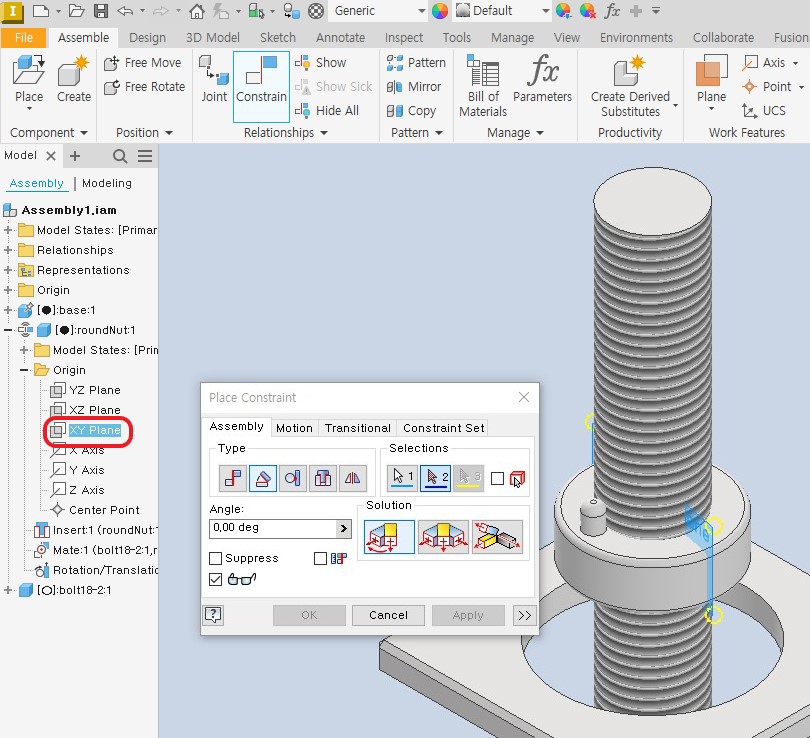Click the dialog help icon
810x738 pixels.
tap(213, 615)
